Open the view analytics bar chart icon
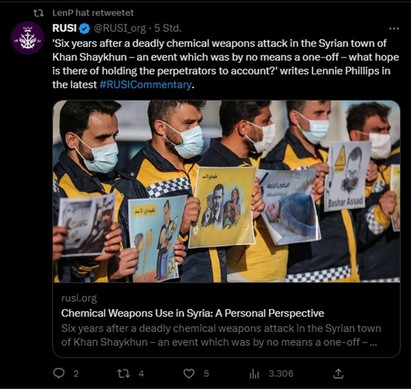Screen dimensions: 411x389 (x=254, y=374)
